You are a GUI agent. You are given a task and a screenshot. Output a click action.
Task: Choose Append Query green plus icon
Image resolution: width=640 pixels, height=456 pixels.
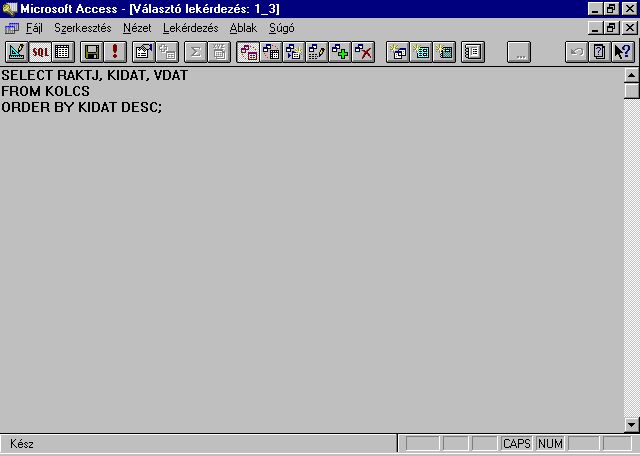point(340,52)
